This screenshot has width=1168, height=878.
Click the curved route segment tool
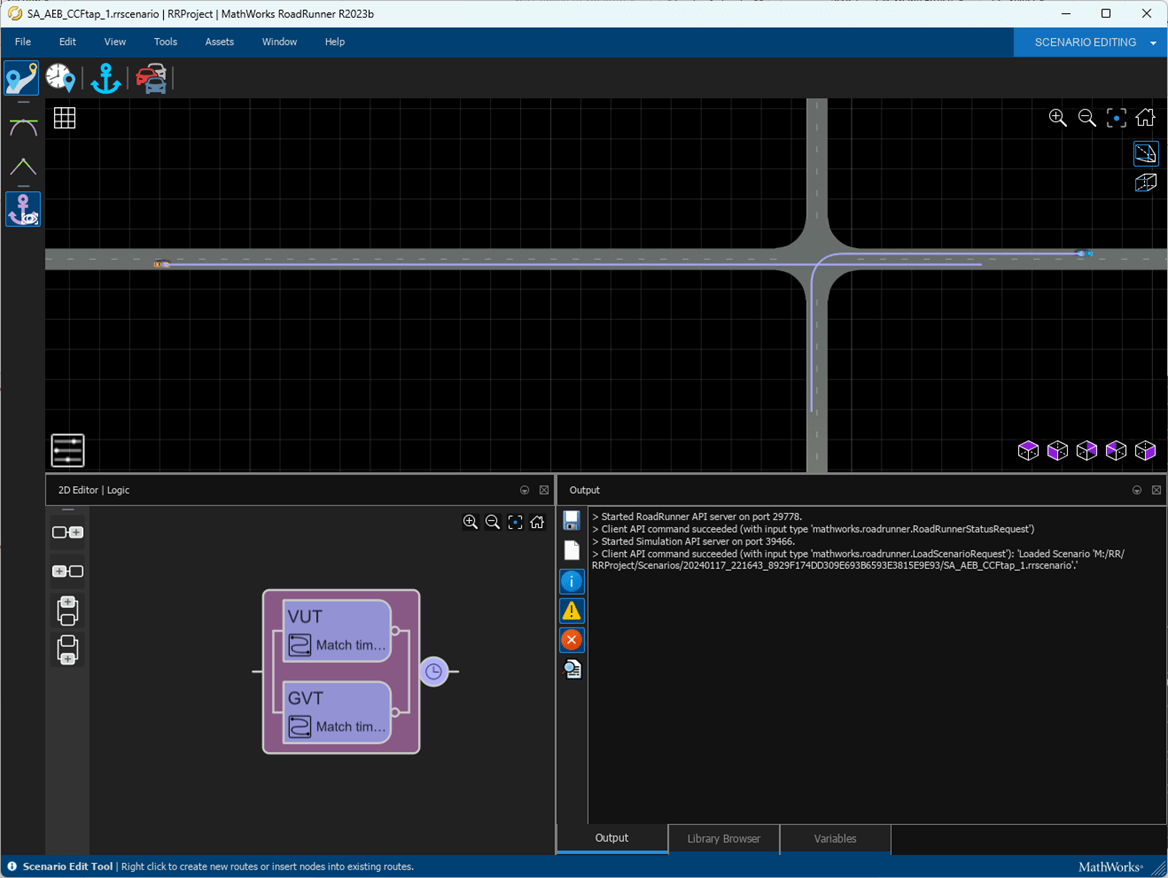(23, 127)
